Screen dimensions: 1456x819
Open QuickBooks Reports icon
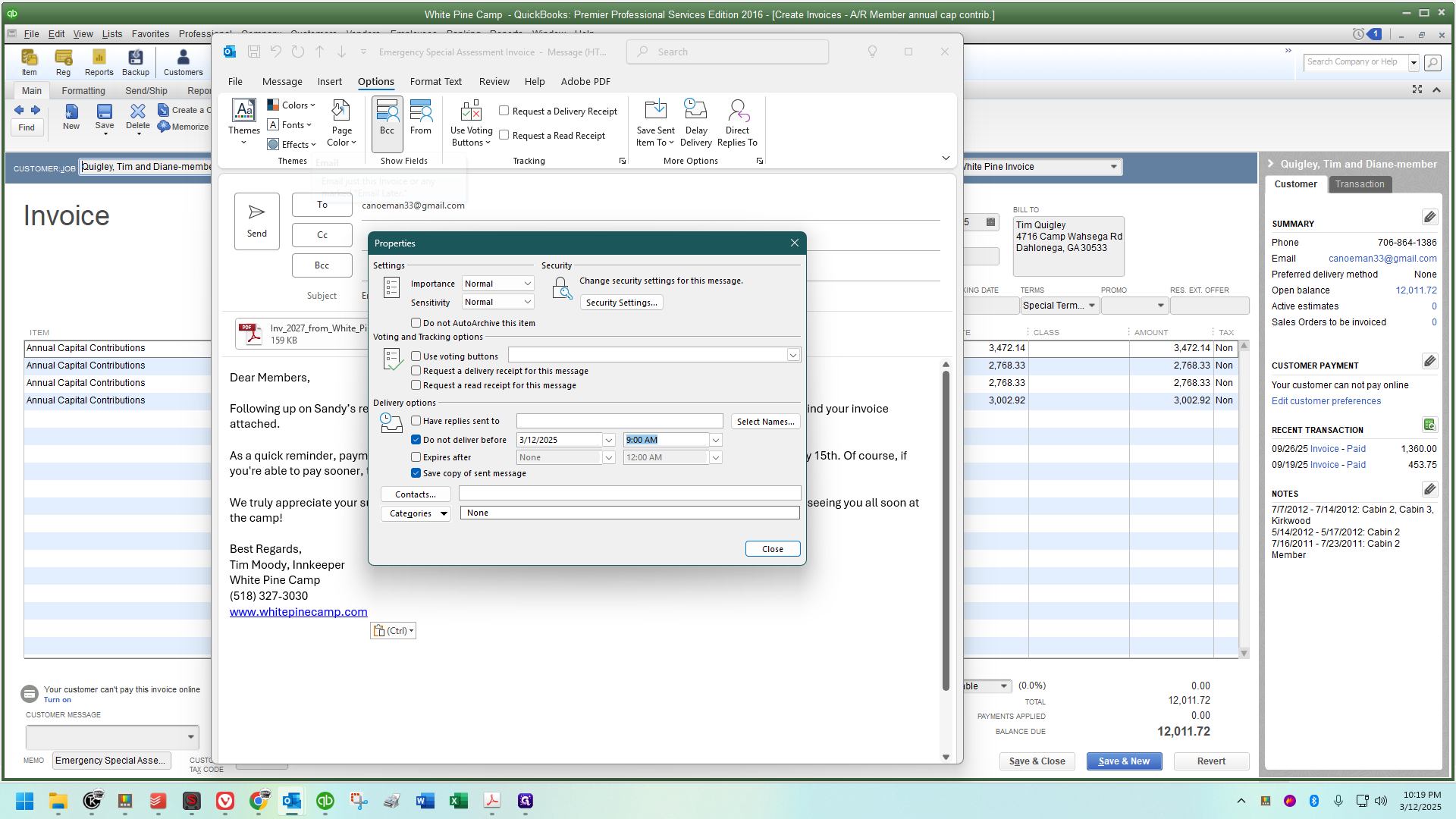99,62
